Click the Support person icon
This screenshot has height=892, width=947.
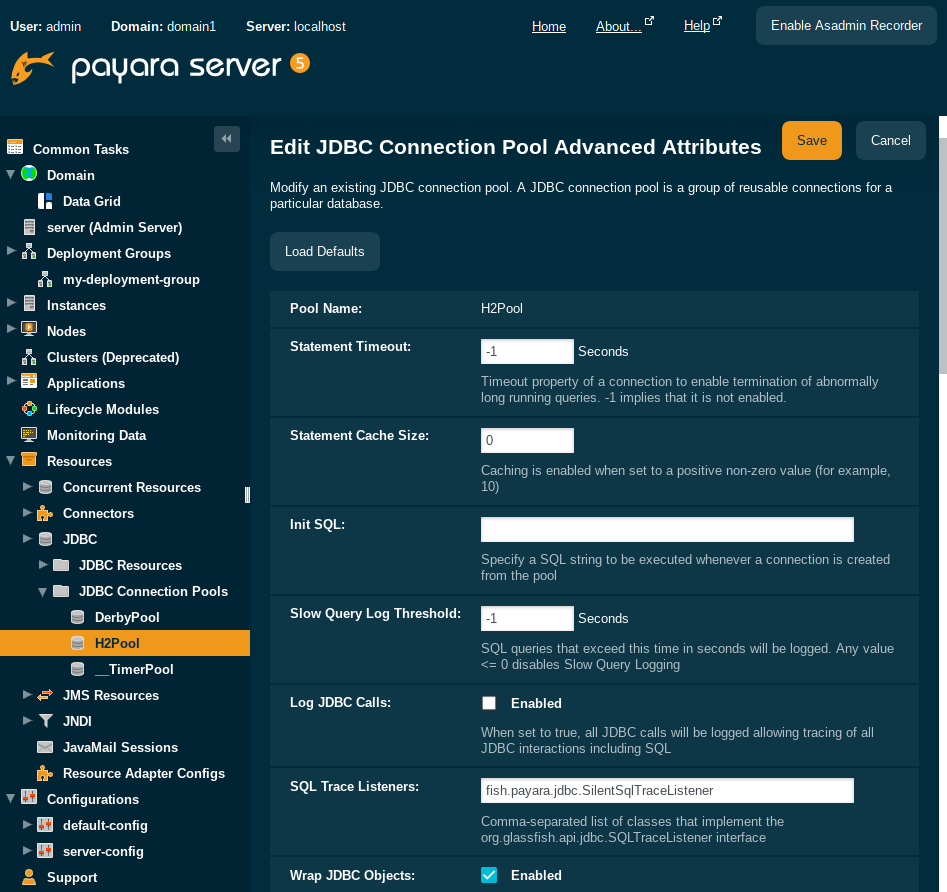[29, 877]
